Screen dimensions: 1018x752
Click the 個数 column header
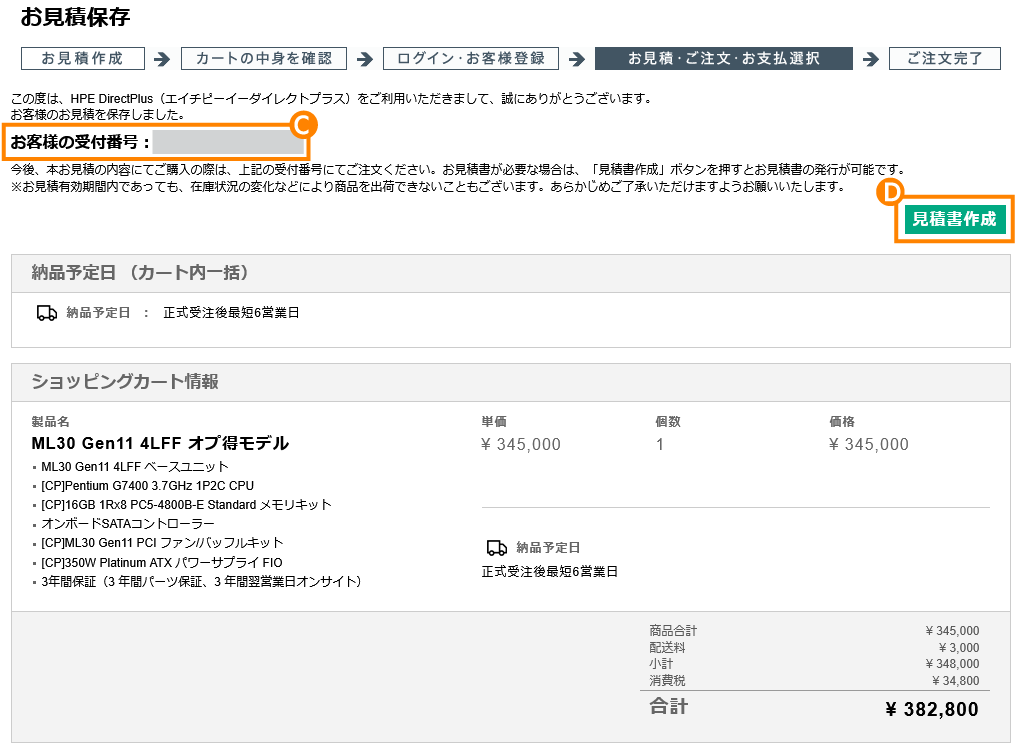(668, 421)
